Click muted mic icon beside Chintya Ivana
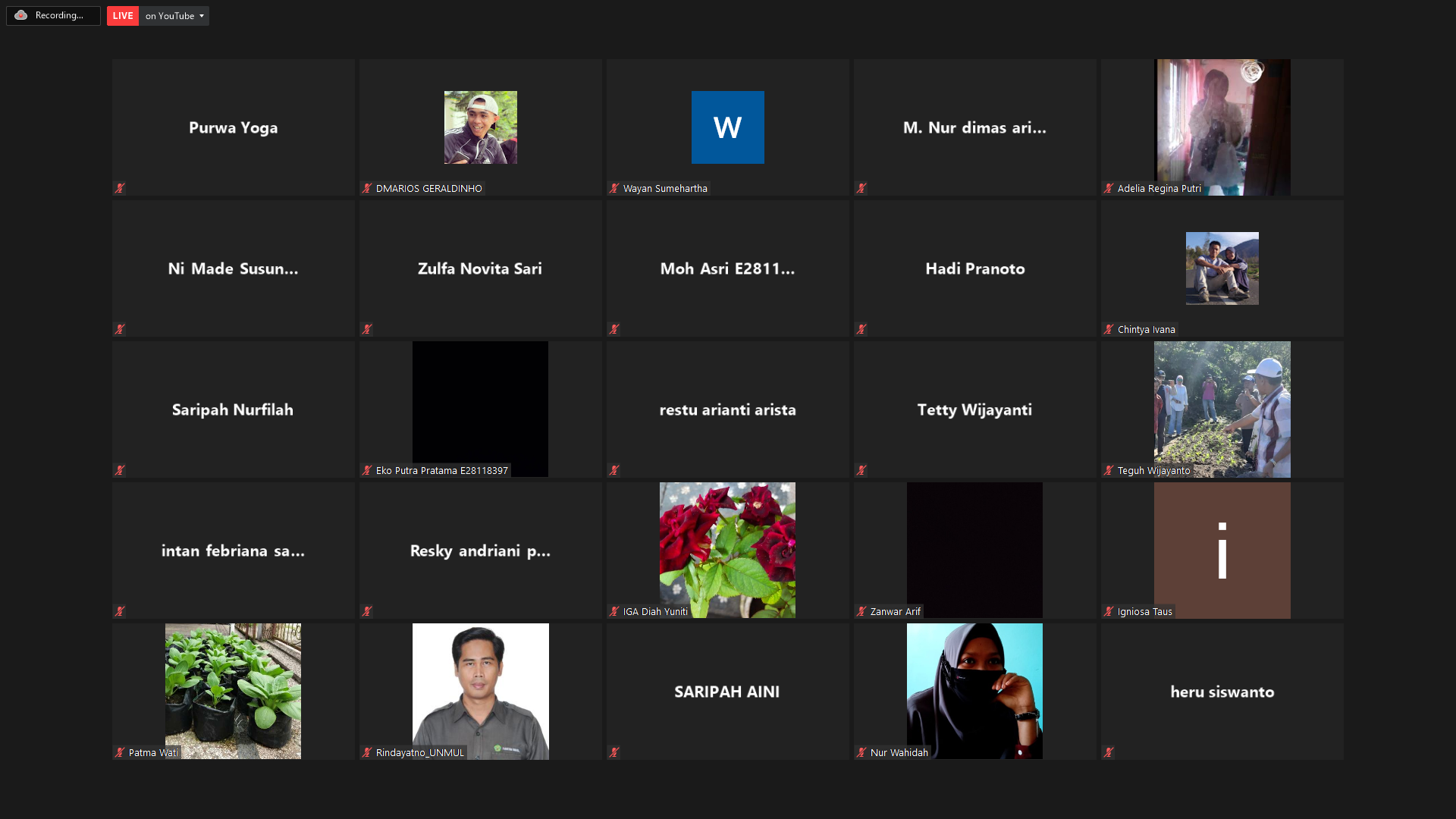This screenshot has height=819, width=1456. 1109,329
